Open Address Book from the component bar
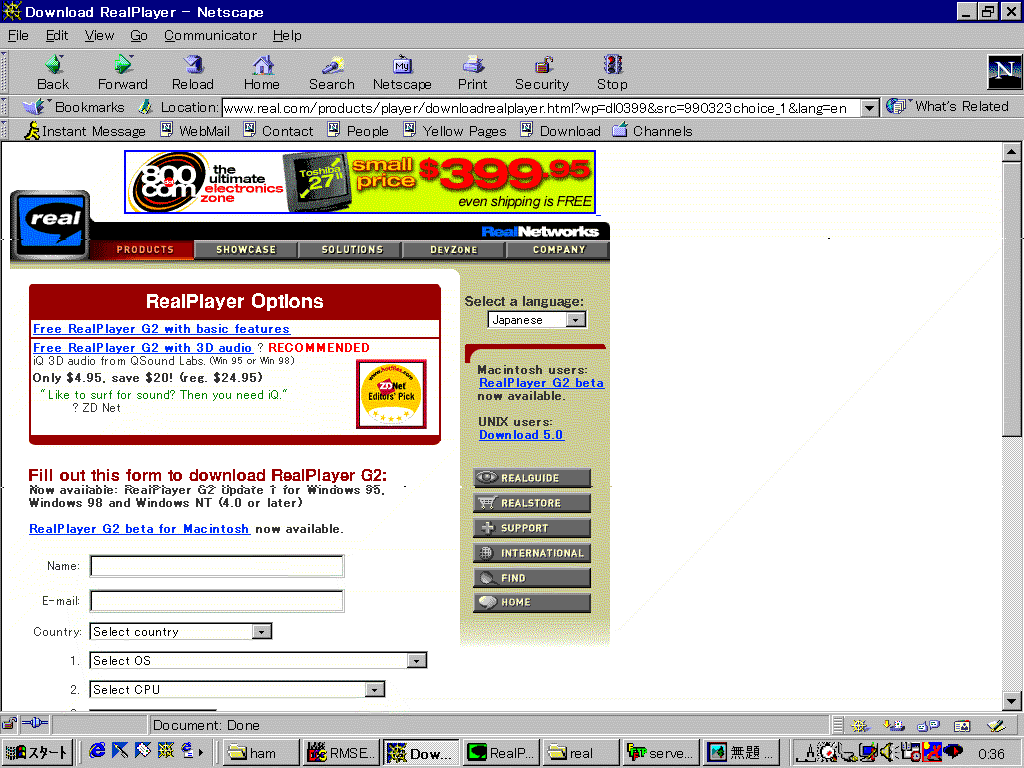 962,725
